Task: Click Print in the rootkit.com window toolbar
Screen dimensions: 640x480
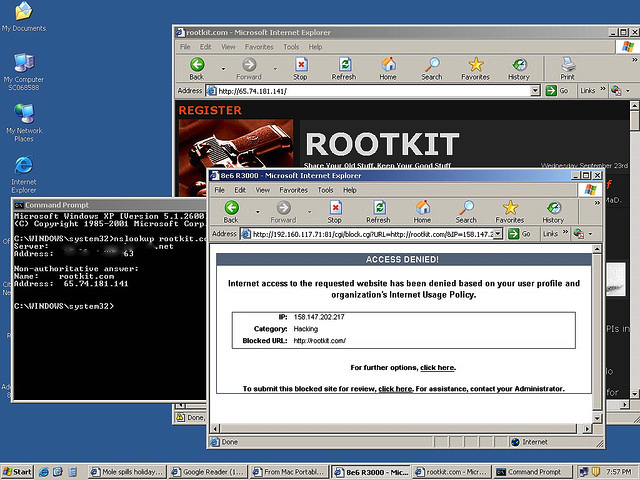Action: coord(567,69)
